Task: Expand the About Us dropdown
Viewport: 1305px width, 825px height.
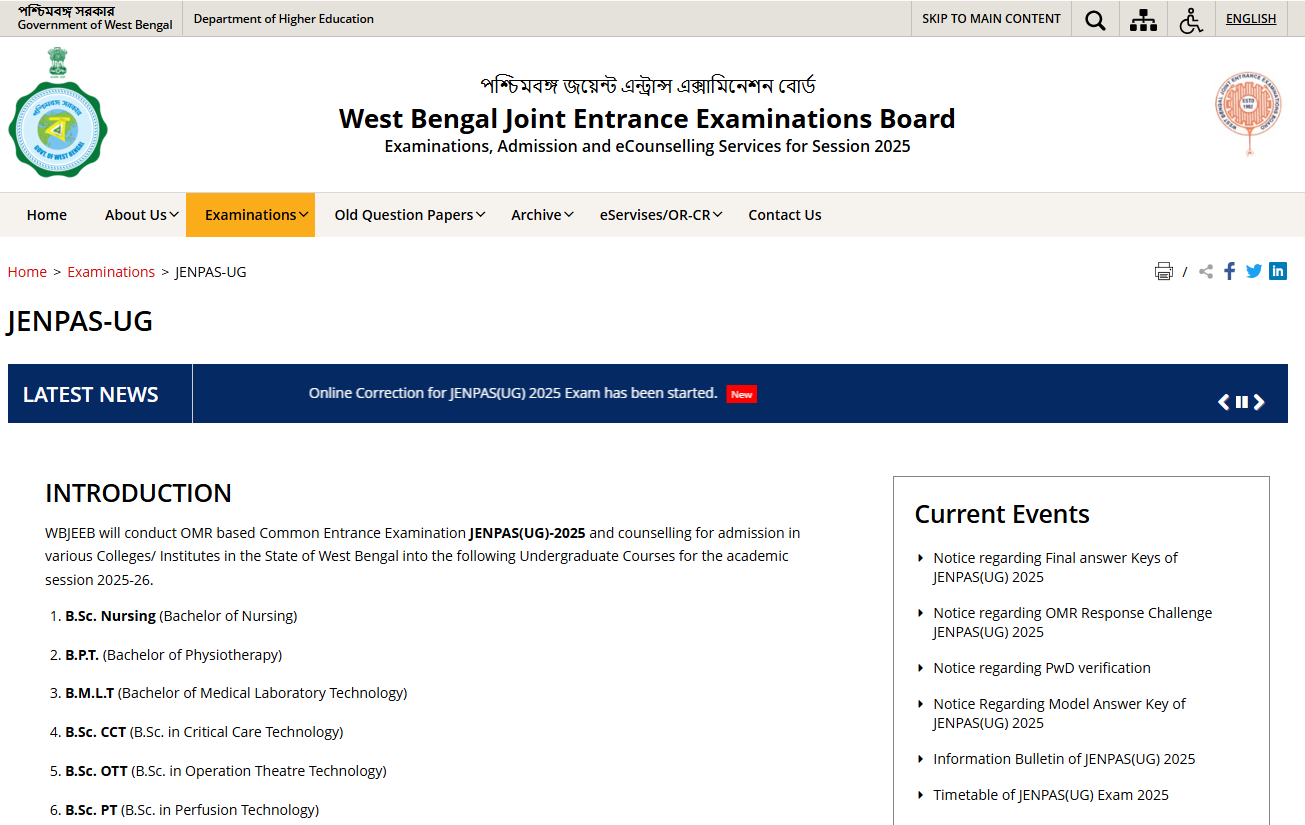Action: tap(139, 214)
